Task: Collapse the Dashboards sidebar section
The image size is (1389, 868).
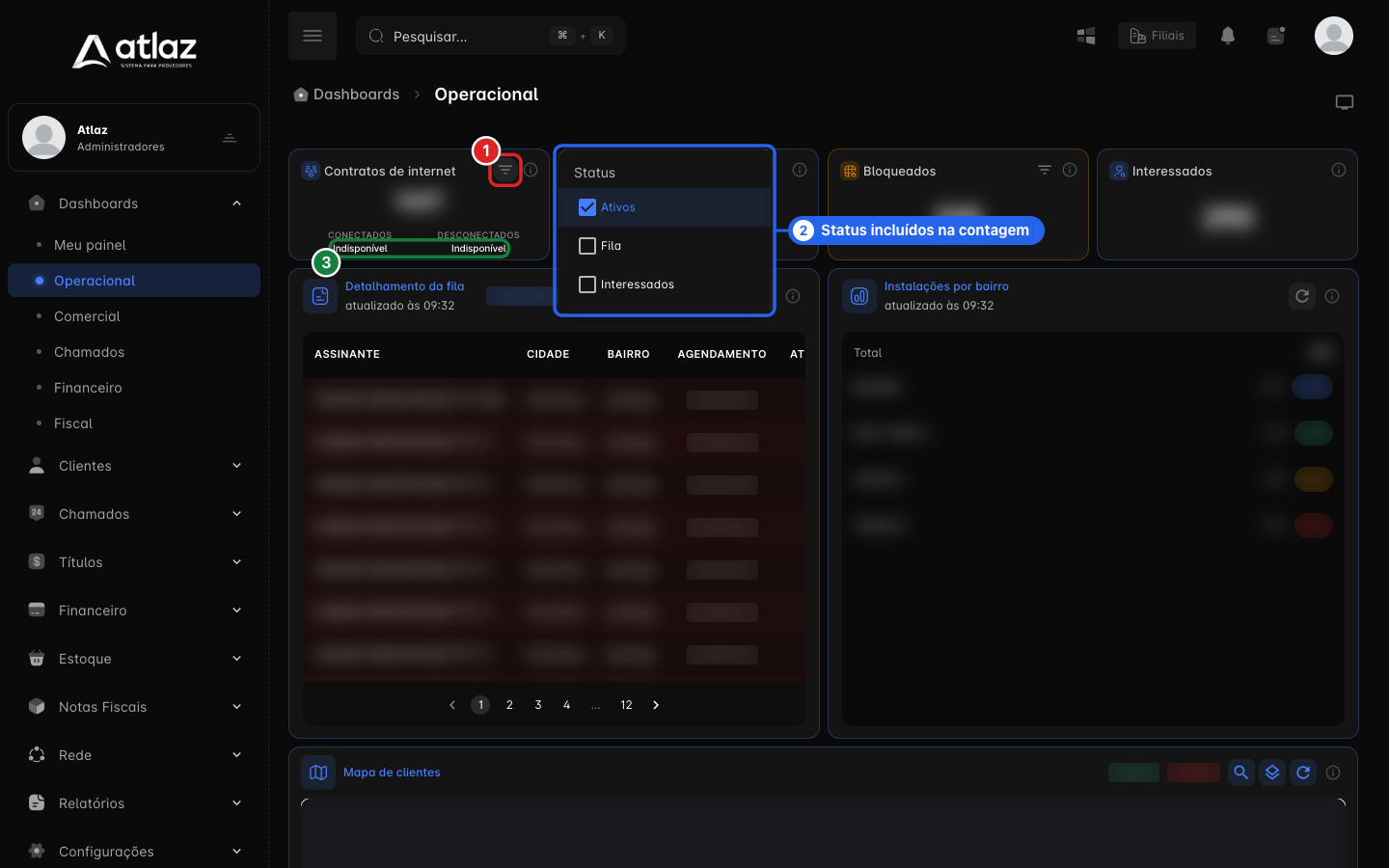Action: click(236, 203)
